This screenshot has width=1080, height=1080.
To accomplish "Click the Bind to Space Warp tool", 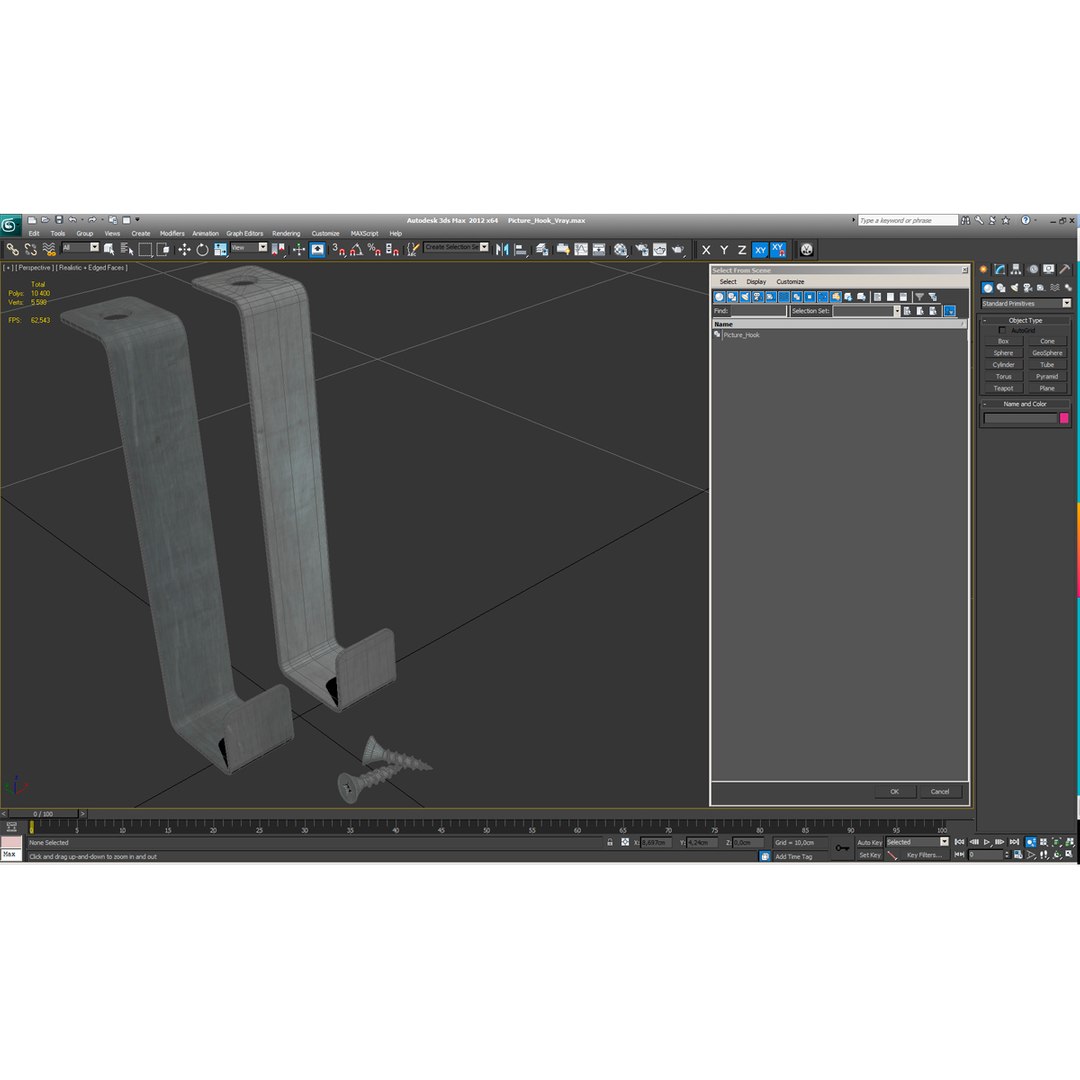I will click(x=48, y=249).
